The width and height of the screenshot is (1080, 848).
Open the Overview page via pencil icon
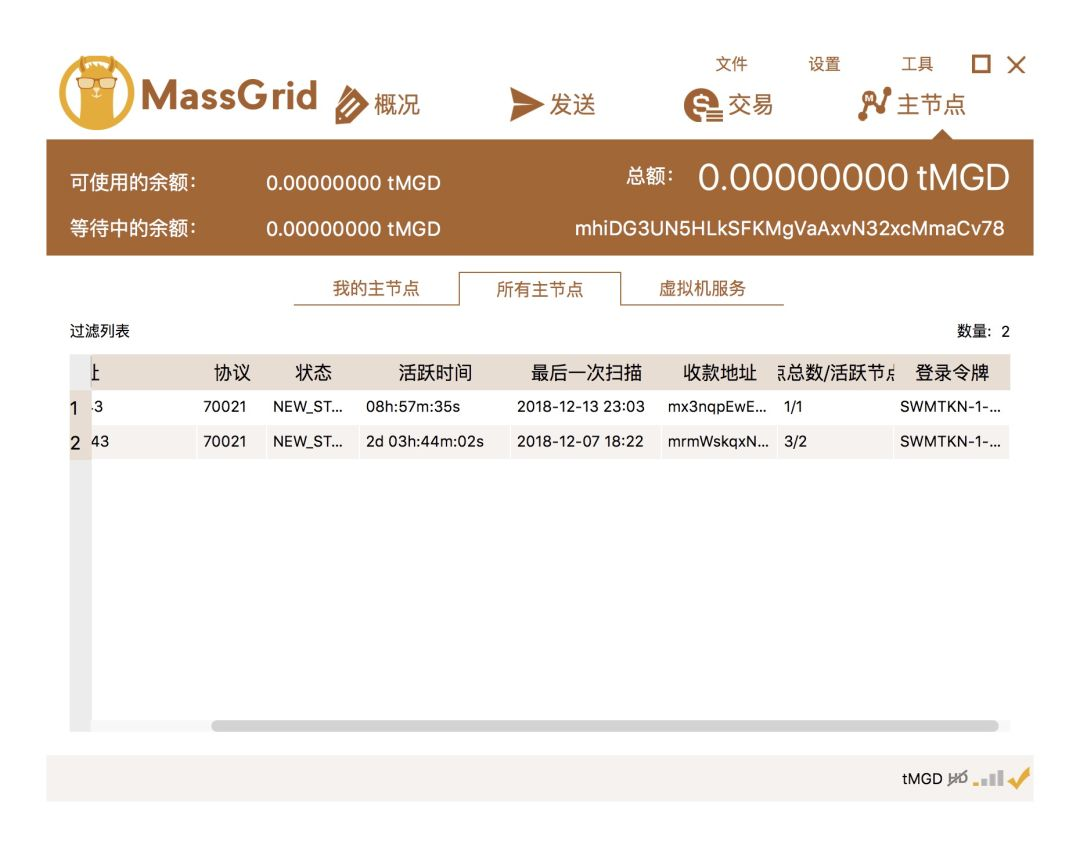pyautogui.click(x=351, y=105)
